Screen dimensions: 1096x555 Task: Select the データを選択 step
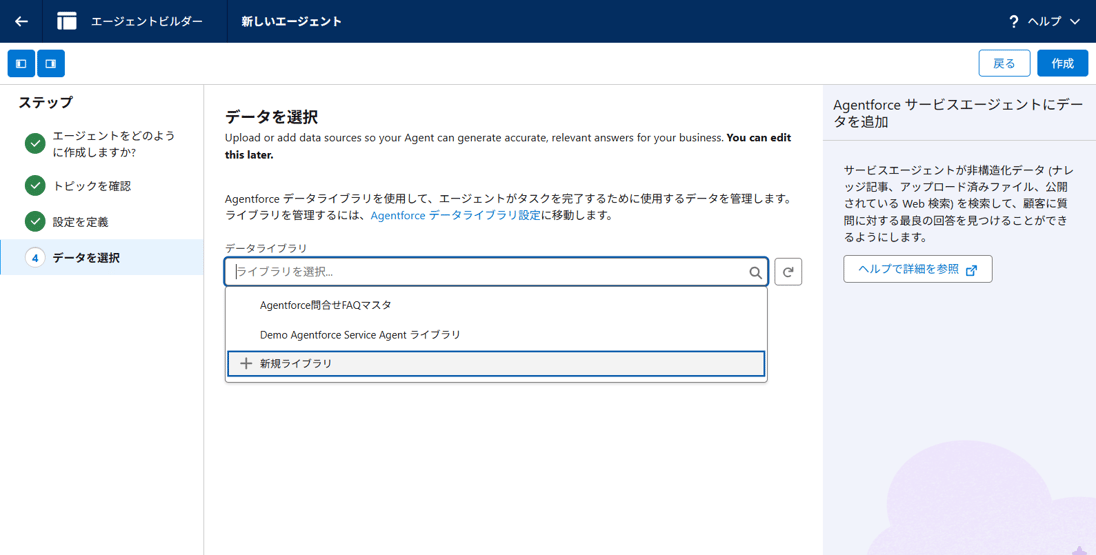click(102, 257)
